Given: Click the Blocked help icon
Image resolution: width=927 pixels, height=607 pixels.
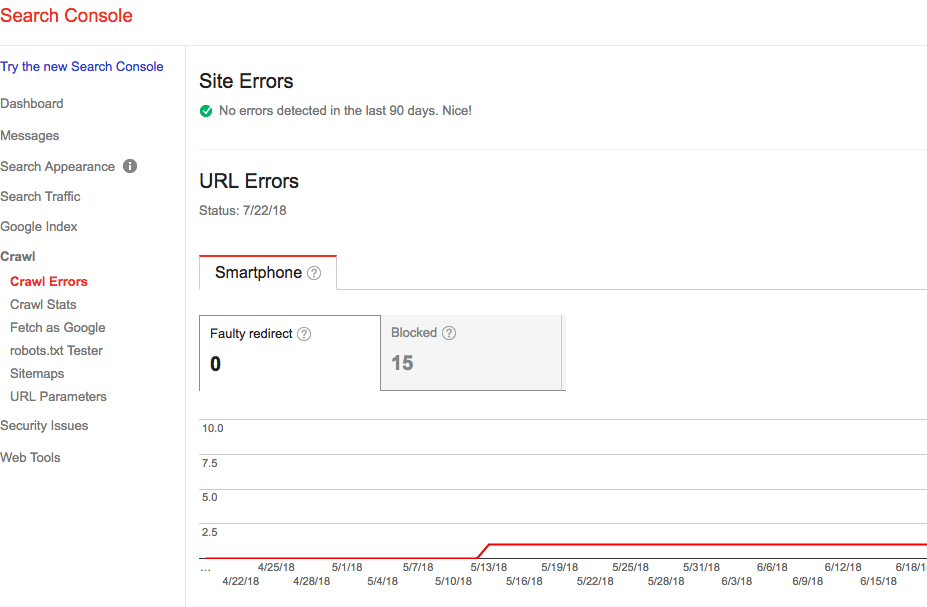Looking at the screenshot, I should click(x=448, y=332).
